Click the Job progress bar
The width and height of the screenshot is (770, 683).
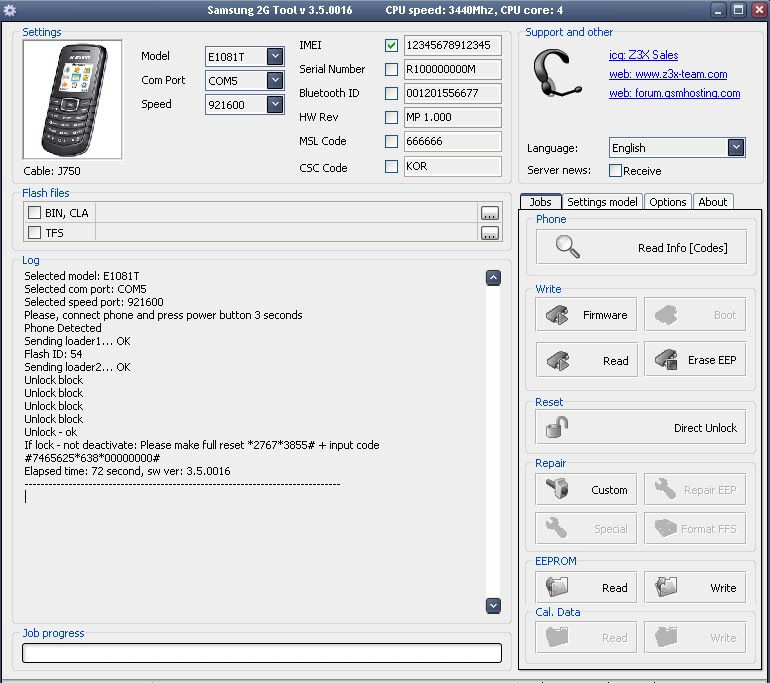pos(262,653)
